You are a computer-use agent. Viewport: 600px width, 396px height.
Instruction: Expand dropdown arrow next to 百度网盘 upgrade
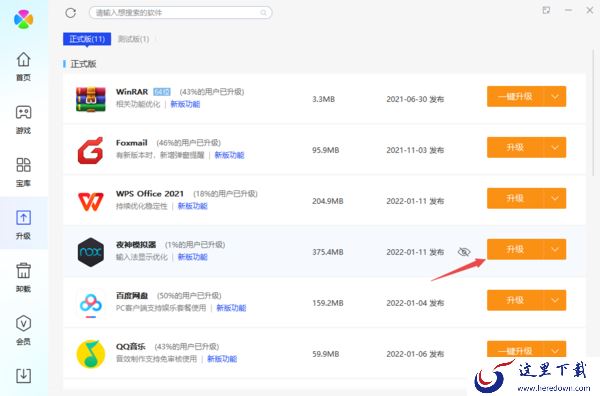[555, 300]
